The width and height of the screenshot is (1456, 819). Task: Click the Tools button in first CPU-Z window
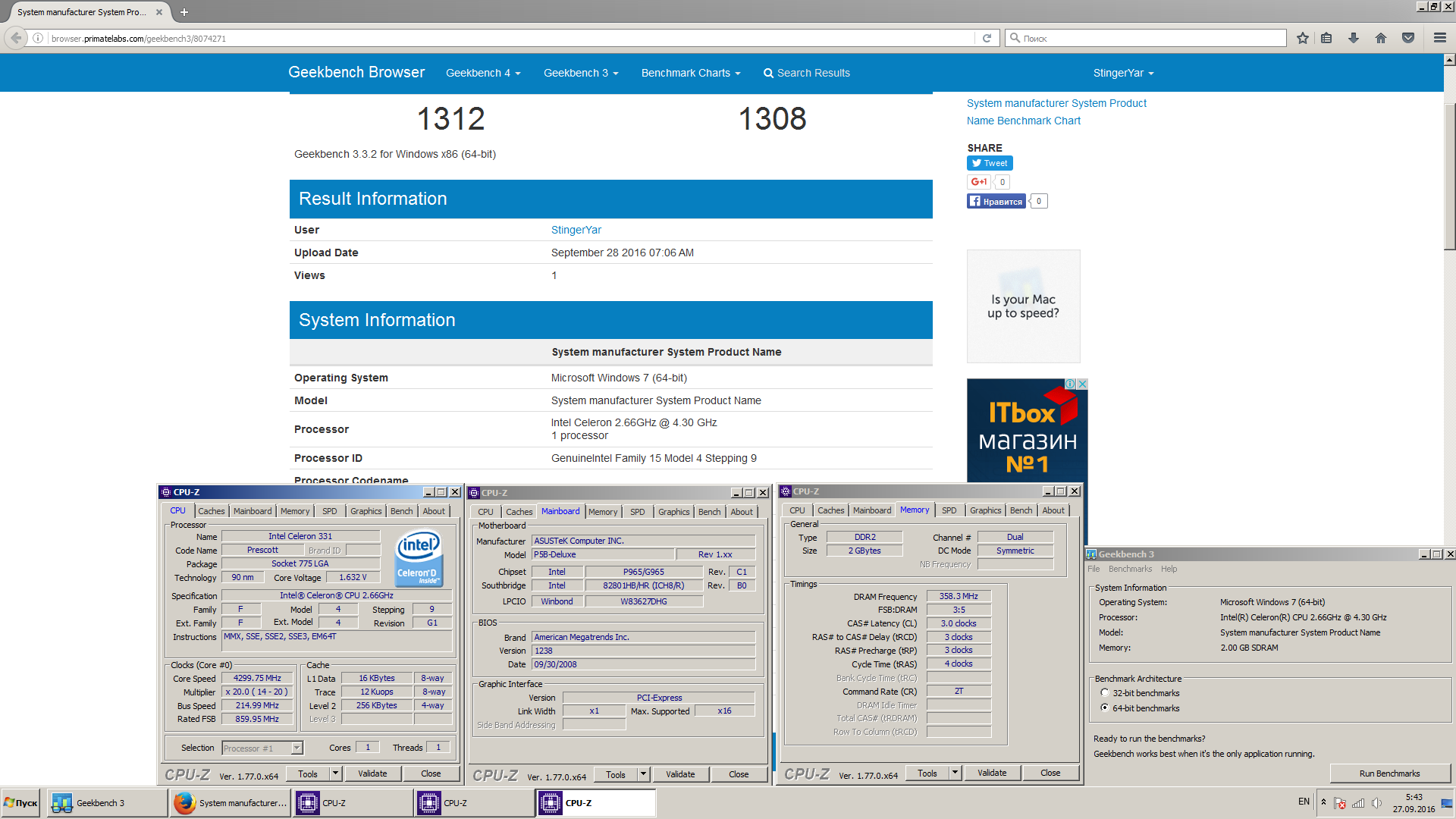[x=308, y=773]
